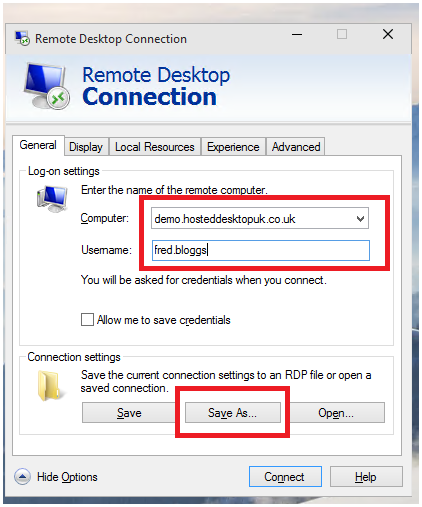Go to the Advanced tab
This screenshot has height=507, width=422.
tap(296, 147)
